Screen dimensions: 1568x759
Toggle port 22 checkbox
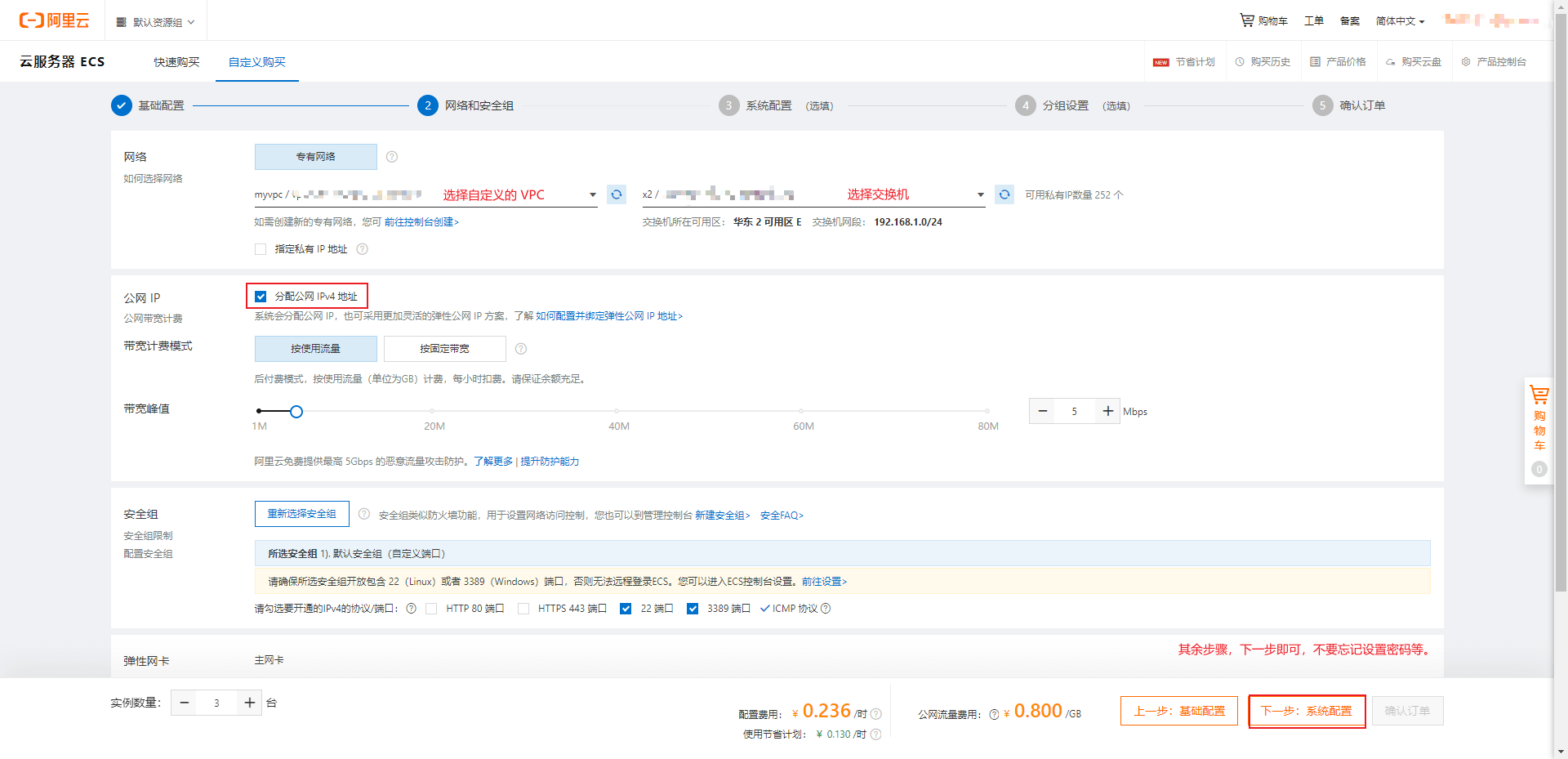pos(626,609)
